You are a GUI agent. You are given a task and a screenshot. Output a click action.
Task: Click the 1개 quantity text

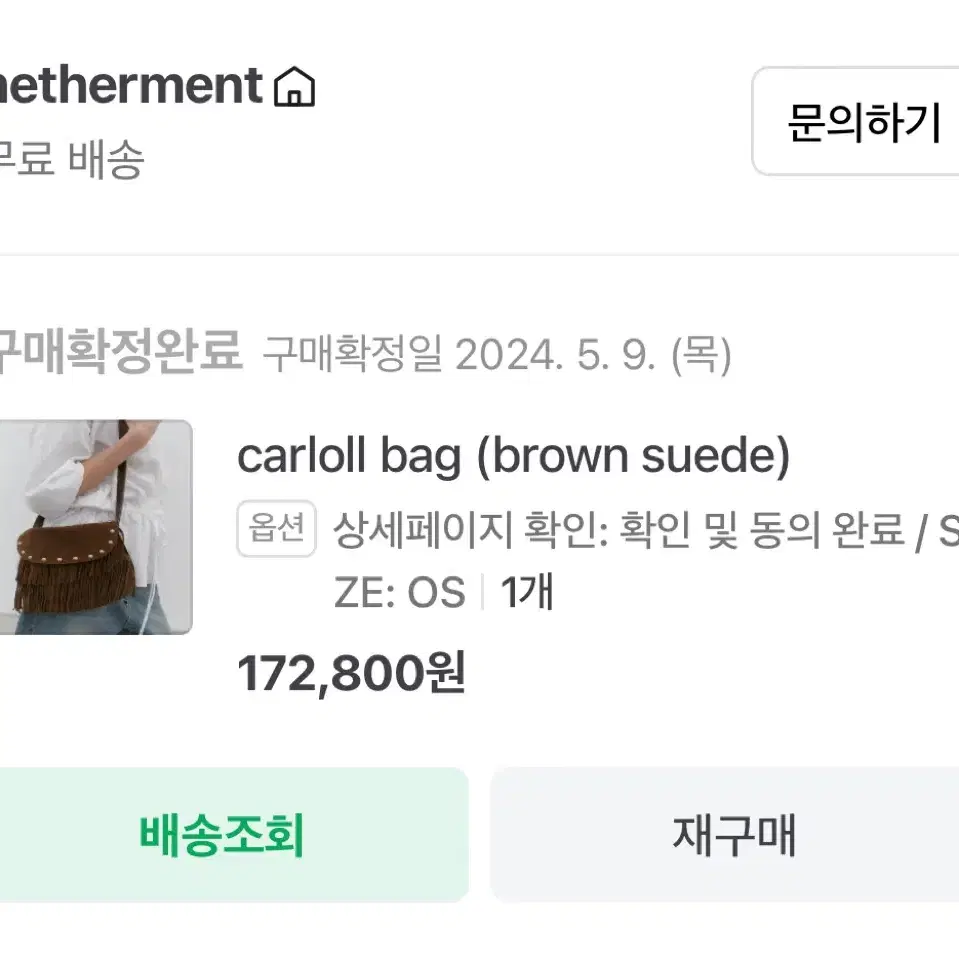(x=527, y=591)
